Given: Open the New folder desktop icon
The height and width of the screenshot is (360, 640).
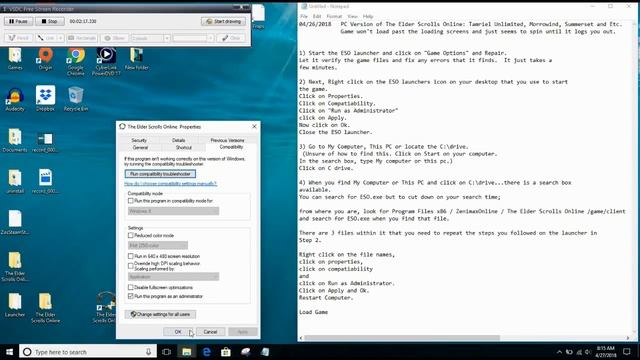Looking at the screenshot, I should point(136,59).
